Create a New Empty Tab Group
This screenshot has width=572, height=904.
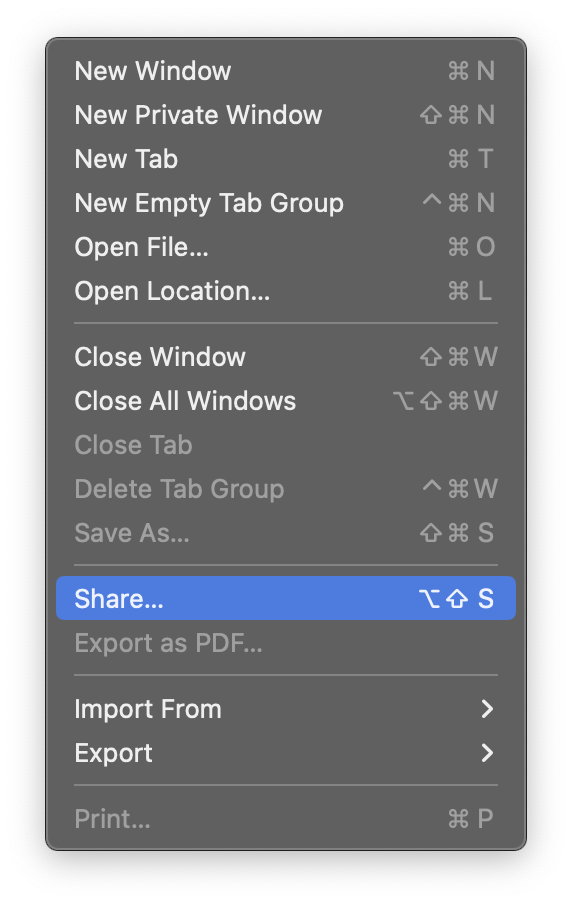tap(285, 203)
